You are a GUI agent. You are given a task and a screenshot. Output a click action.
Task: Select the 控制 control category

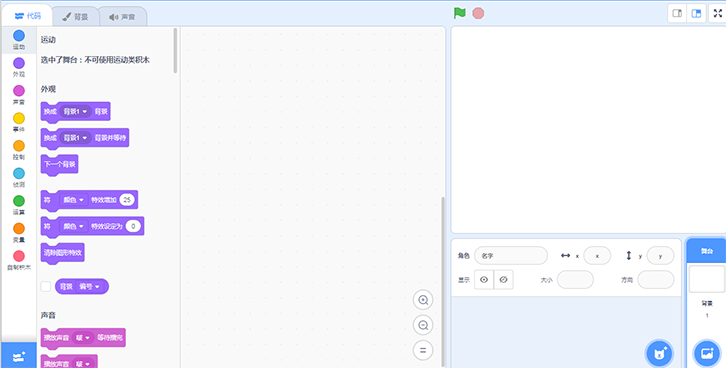pos(19,150)
